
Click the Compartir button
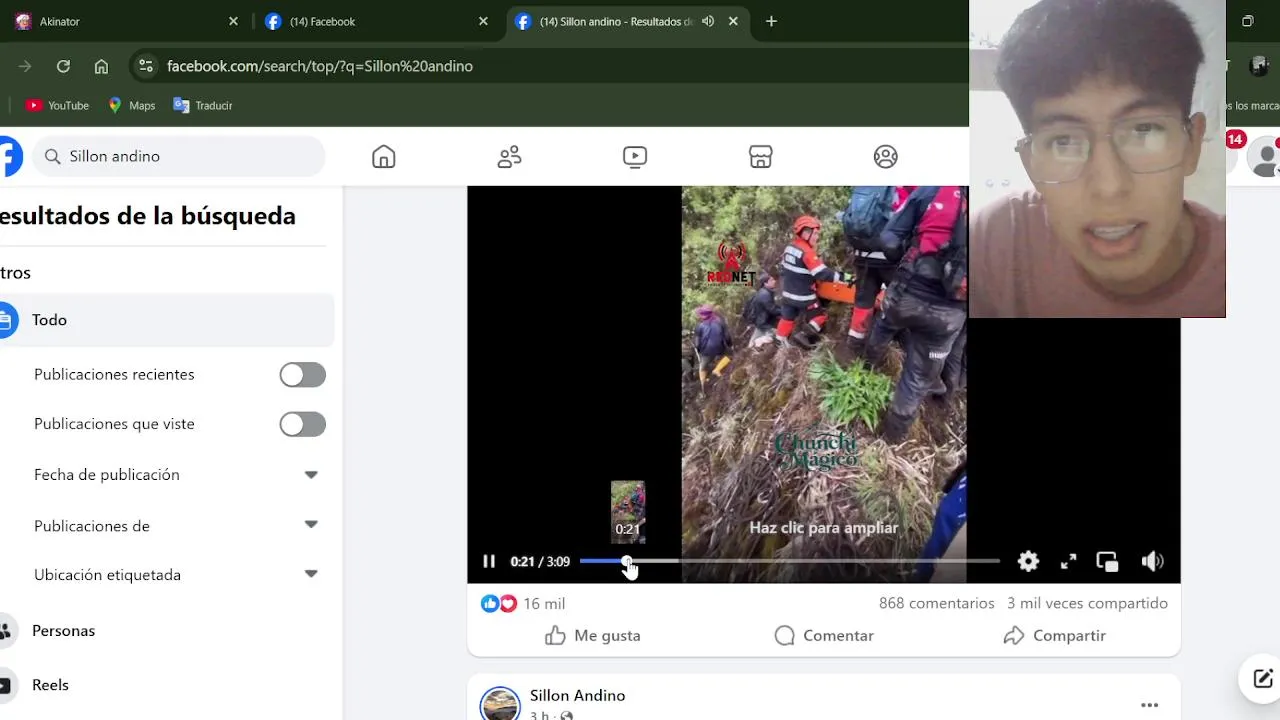pyautogui.click(x=1054, y=636)
